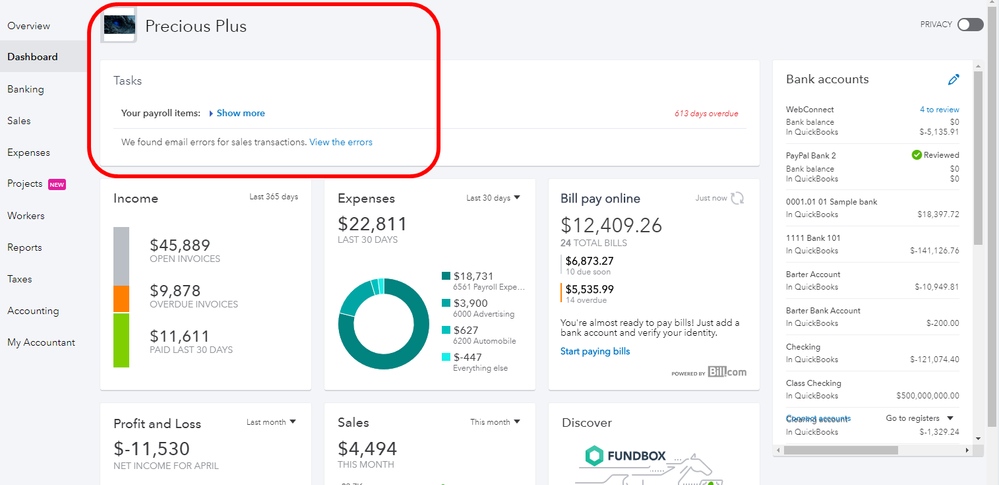Open the Profit and Loss Last month dropdown
Image resolution: width=999 pixels, height=485 pixels.
click(271, 422)
